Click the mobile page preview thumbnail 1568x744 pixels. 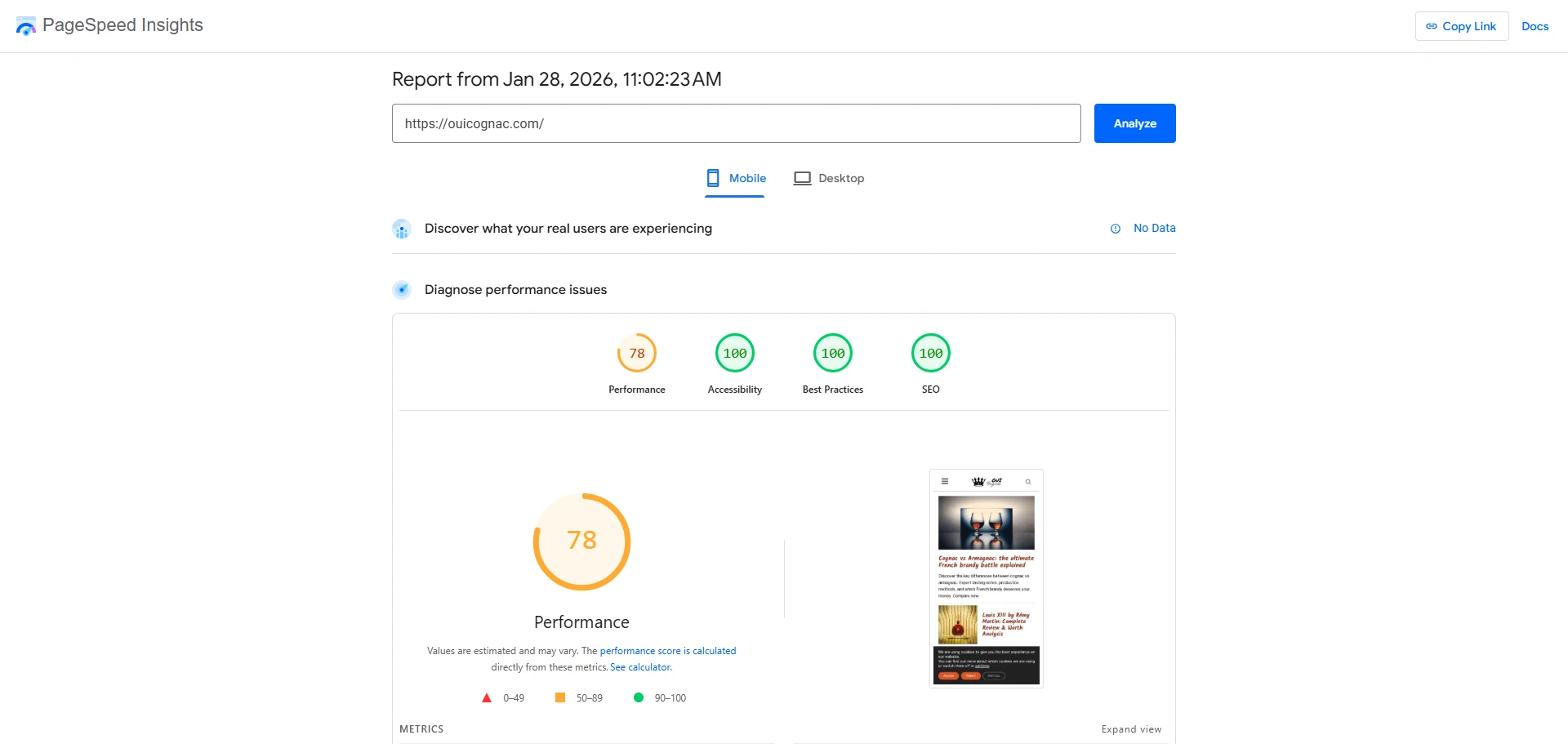[985, 577]
